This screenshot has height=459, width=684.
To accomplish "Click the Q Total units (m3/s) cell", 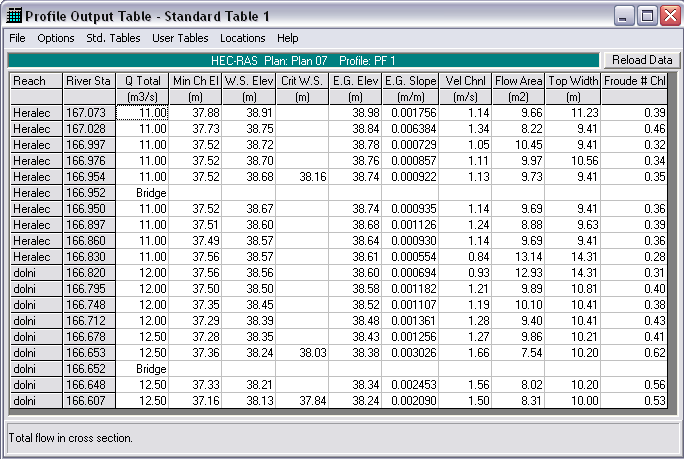I will pos(142,97).
